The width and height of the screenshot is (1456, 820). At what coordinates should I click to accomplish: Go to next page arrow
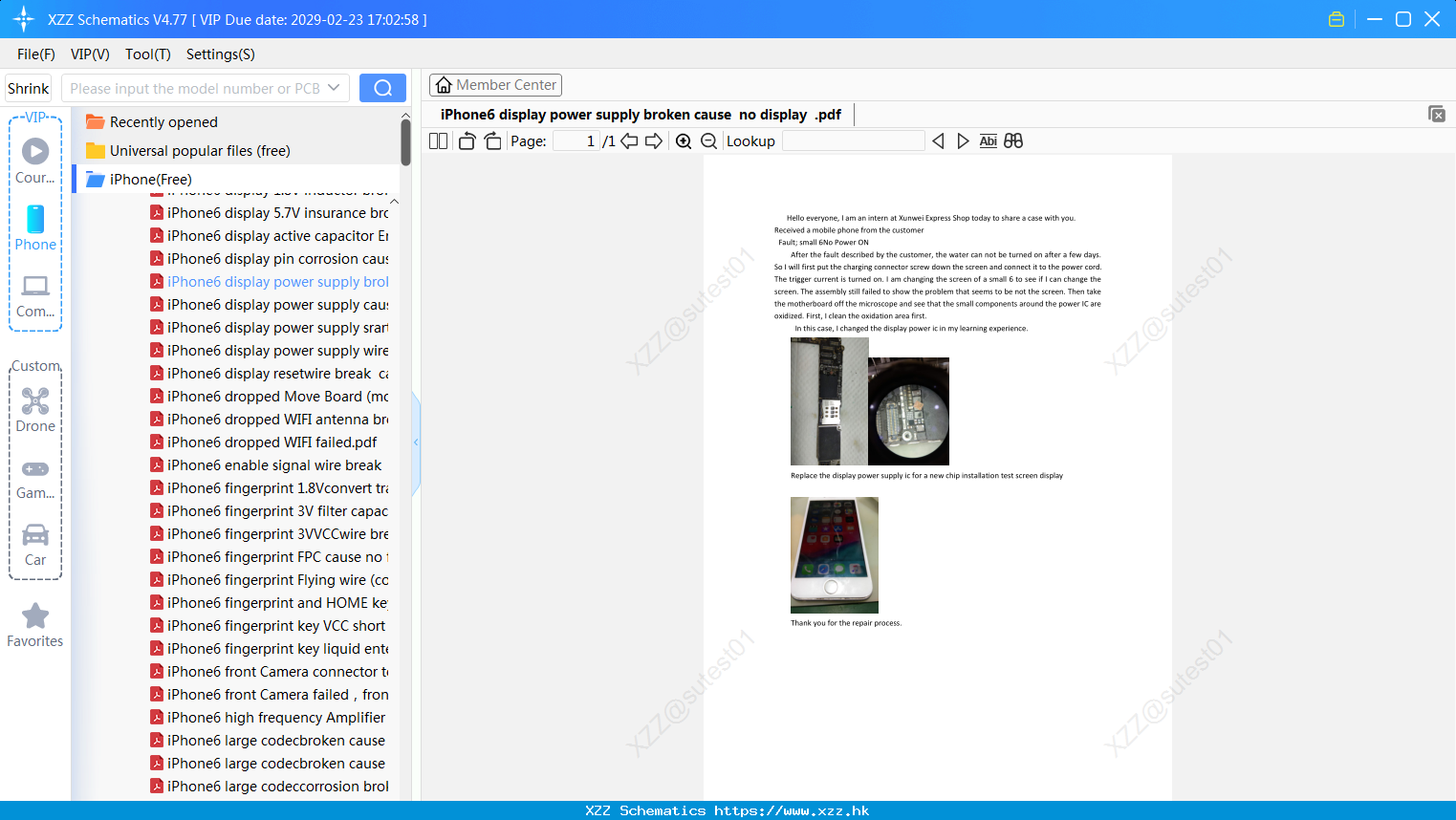[654, 141]
